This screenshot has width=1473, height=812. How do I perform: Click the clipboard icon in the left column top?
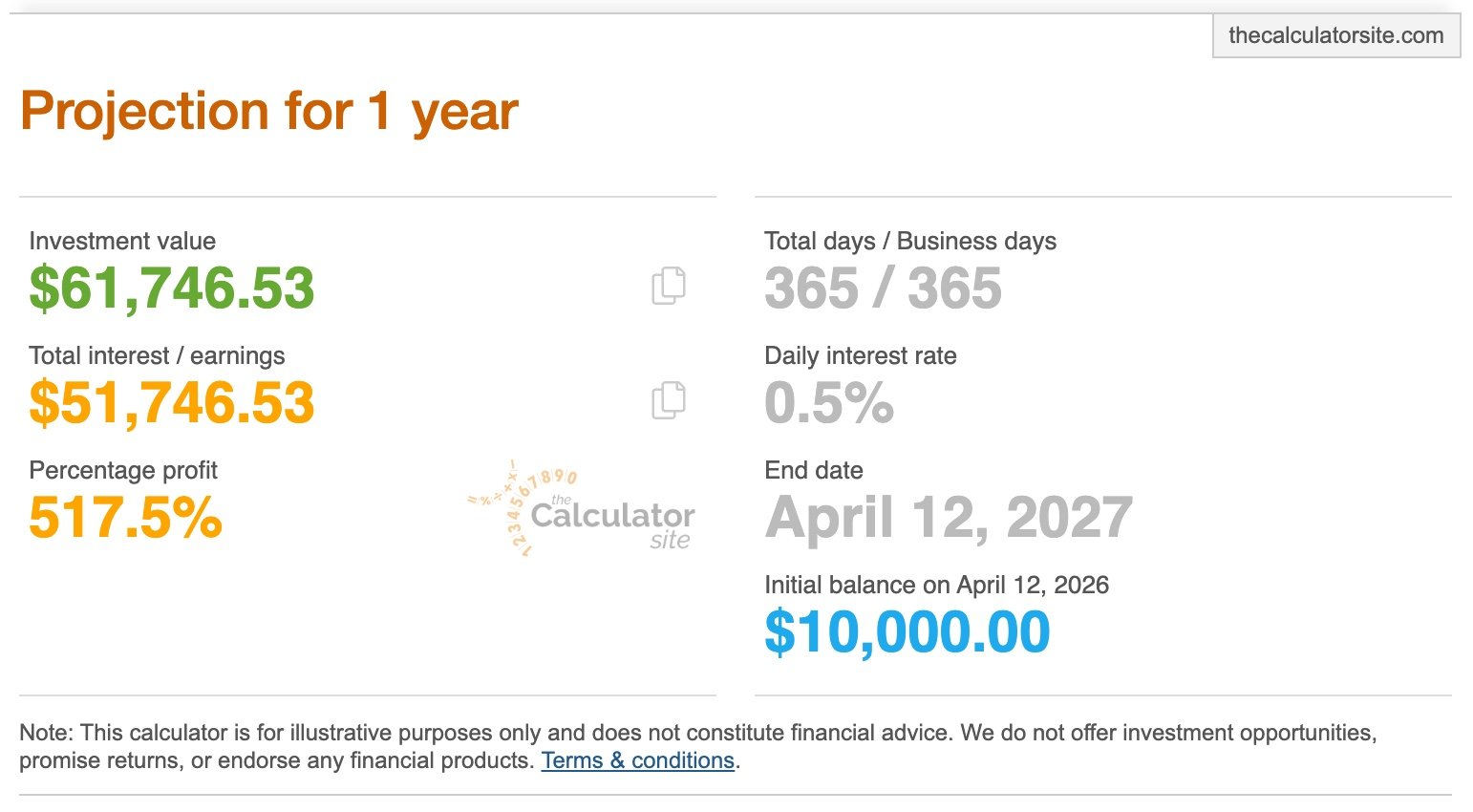coord(669,284)
